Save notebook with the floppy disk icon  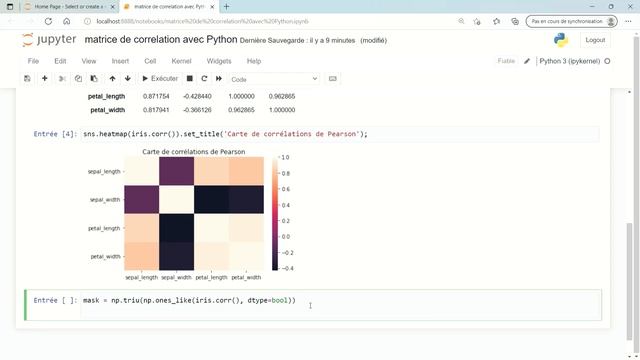pyautogui.click(x=27, y=78)
